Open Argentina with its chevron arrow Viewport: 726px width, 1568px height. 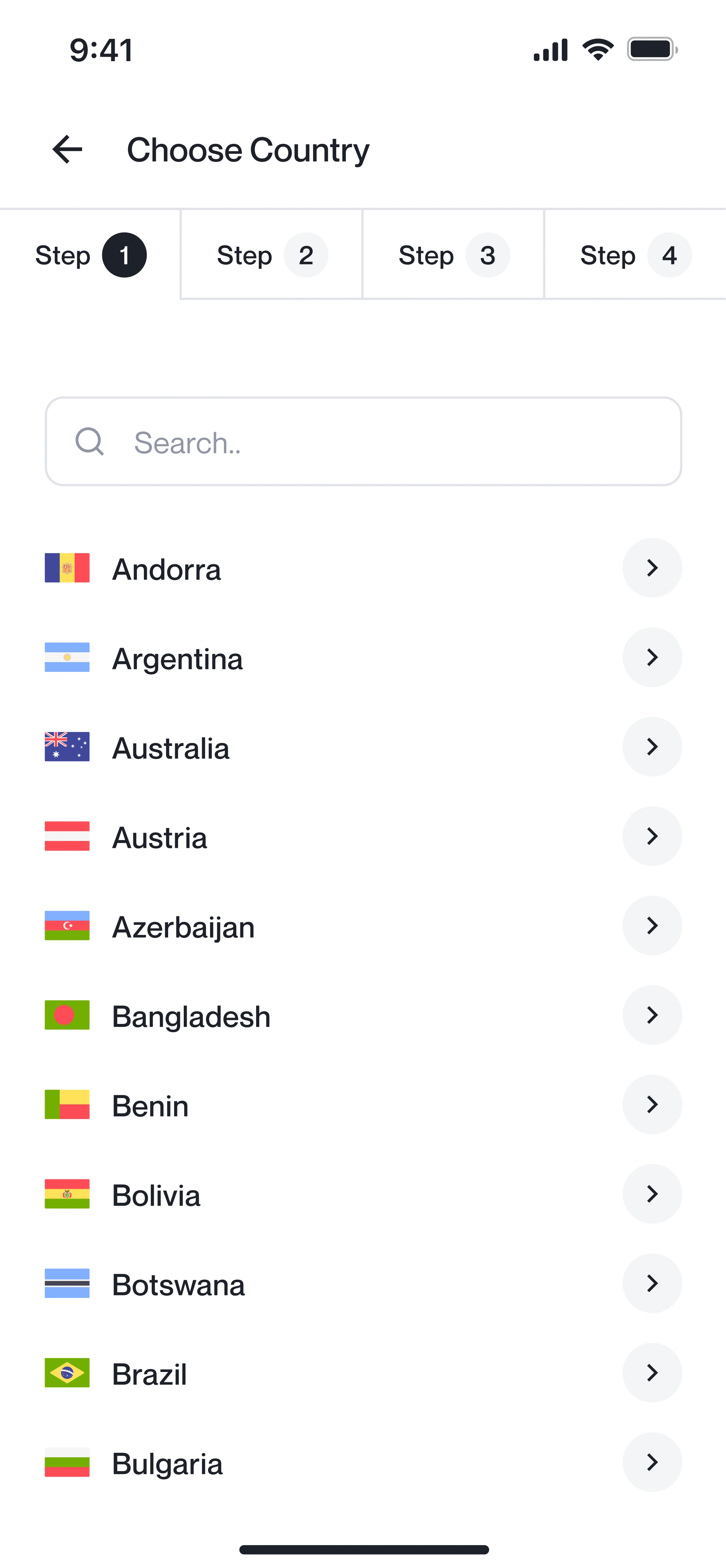click(x=652, y=657)
